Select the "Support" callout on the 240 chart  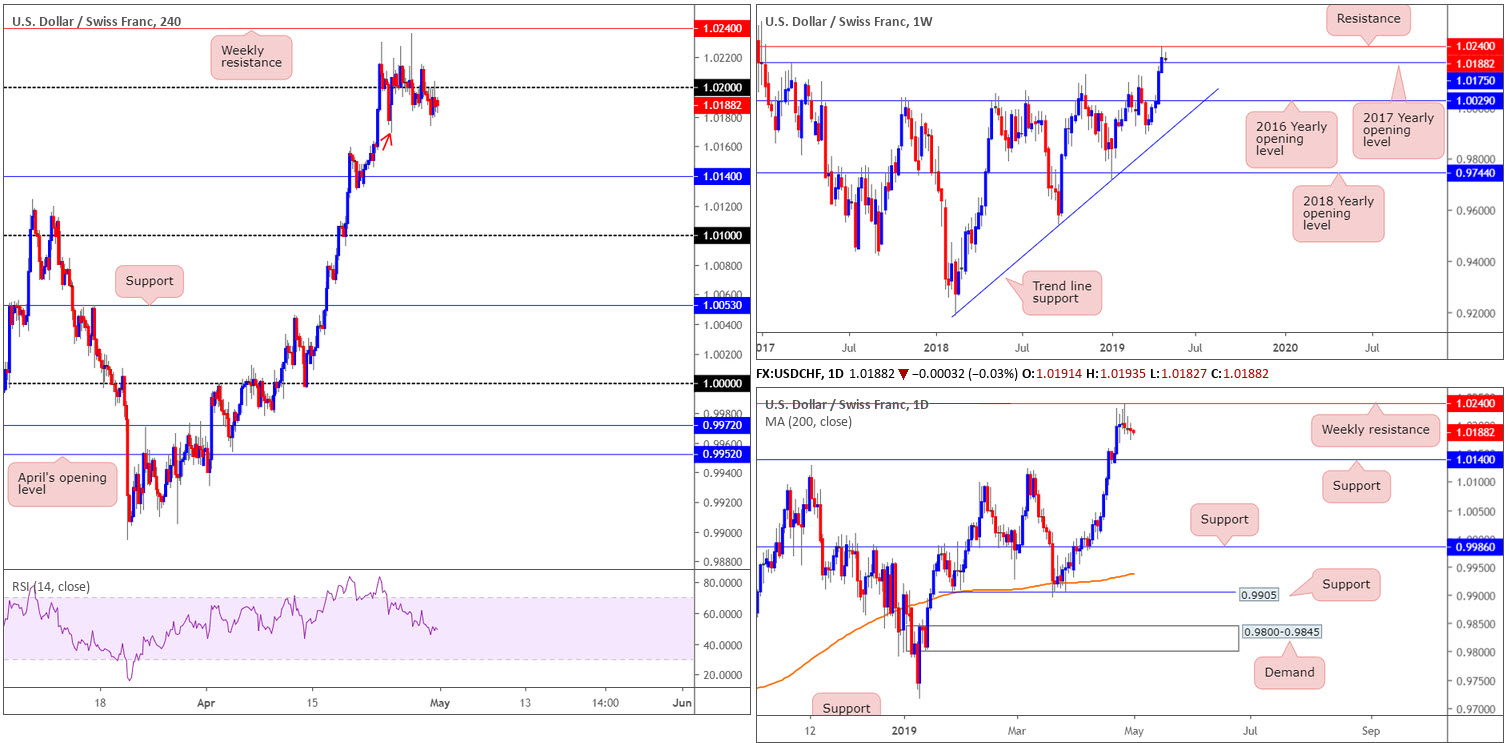tap(150, 281)
